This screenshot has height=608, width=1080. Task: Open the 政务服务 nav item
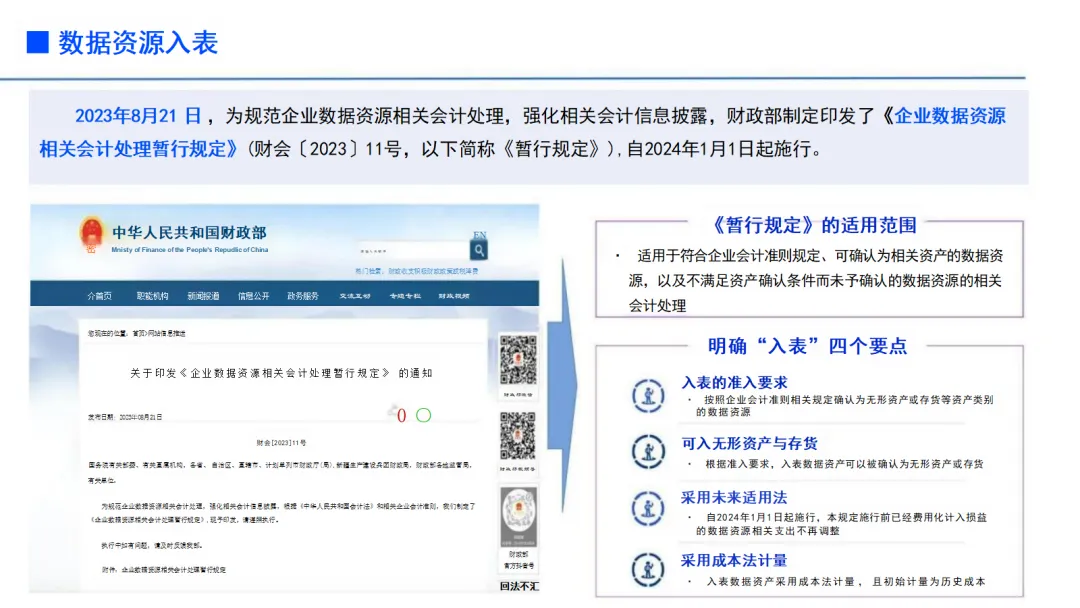(303, 295)
